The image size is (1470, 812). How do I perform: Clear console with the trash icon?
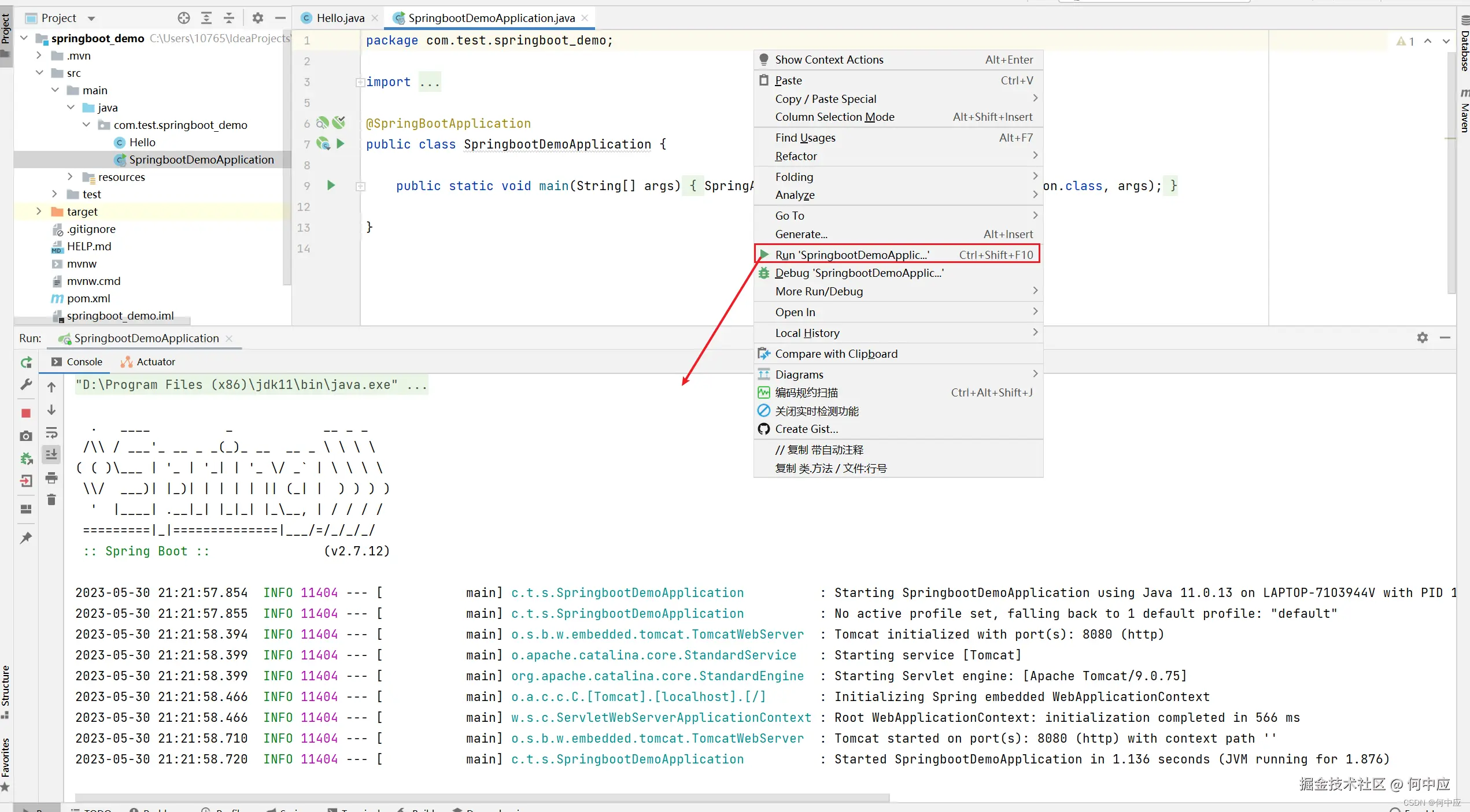pyautogui.click(x=51, y=499)
